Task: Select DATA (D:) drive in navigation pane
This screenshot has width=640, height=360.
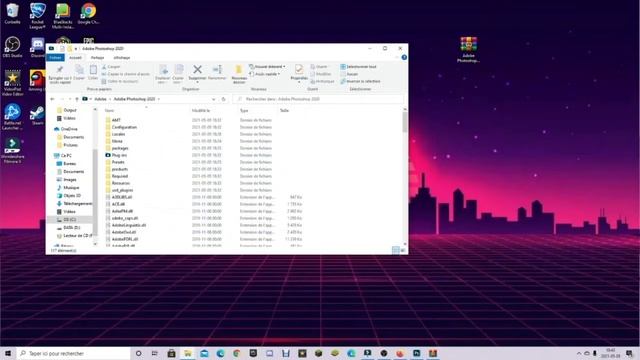Action: click(x=71, y=228)
